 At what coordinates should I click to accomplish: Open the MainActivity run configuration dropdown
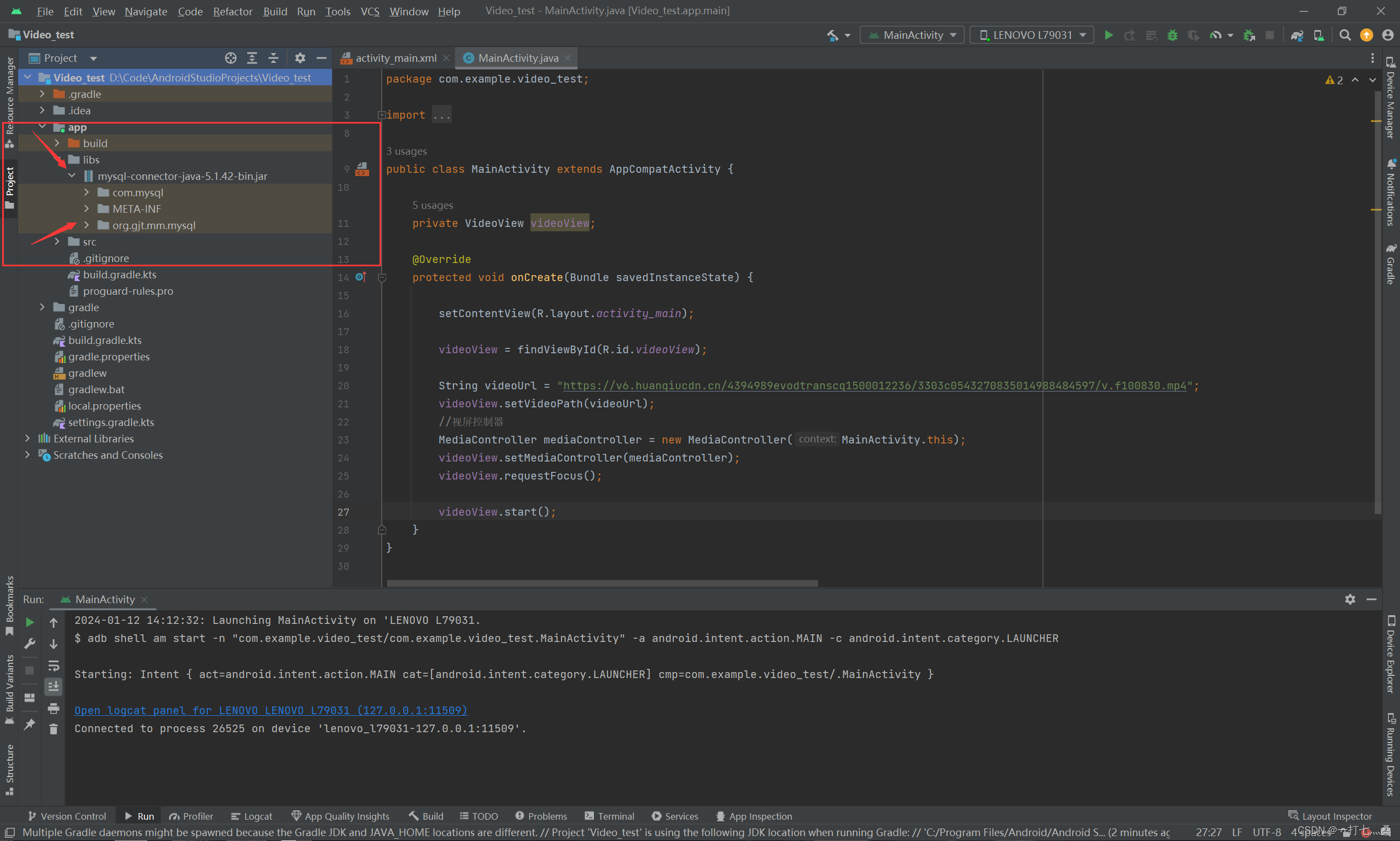pyautogui.click(x=912, y=35)
